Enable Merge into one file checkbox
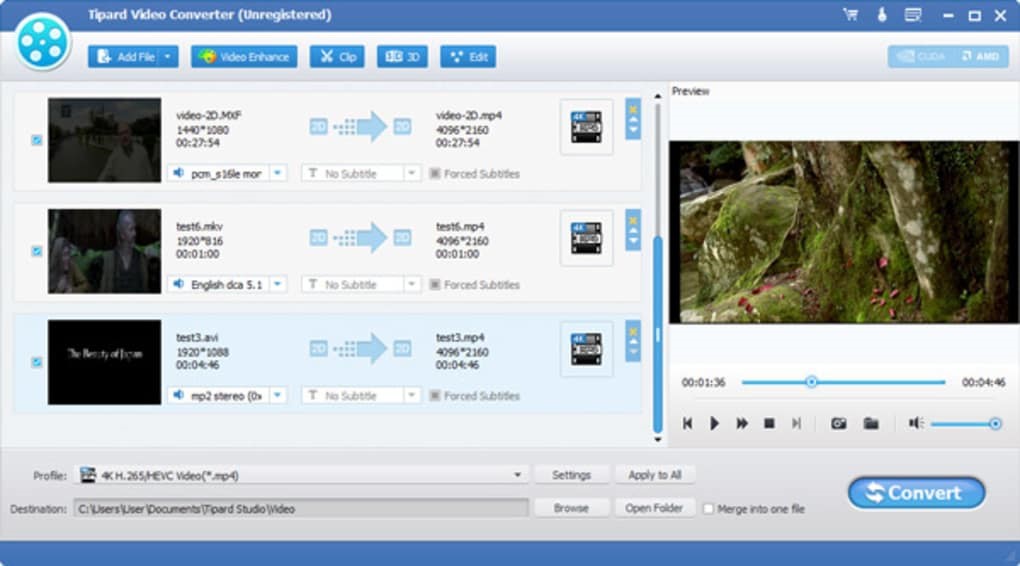The height and width of the screenshot is (566, 1020). (x=708, y=509)
